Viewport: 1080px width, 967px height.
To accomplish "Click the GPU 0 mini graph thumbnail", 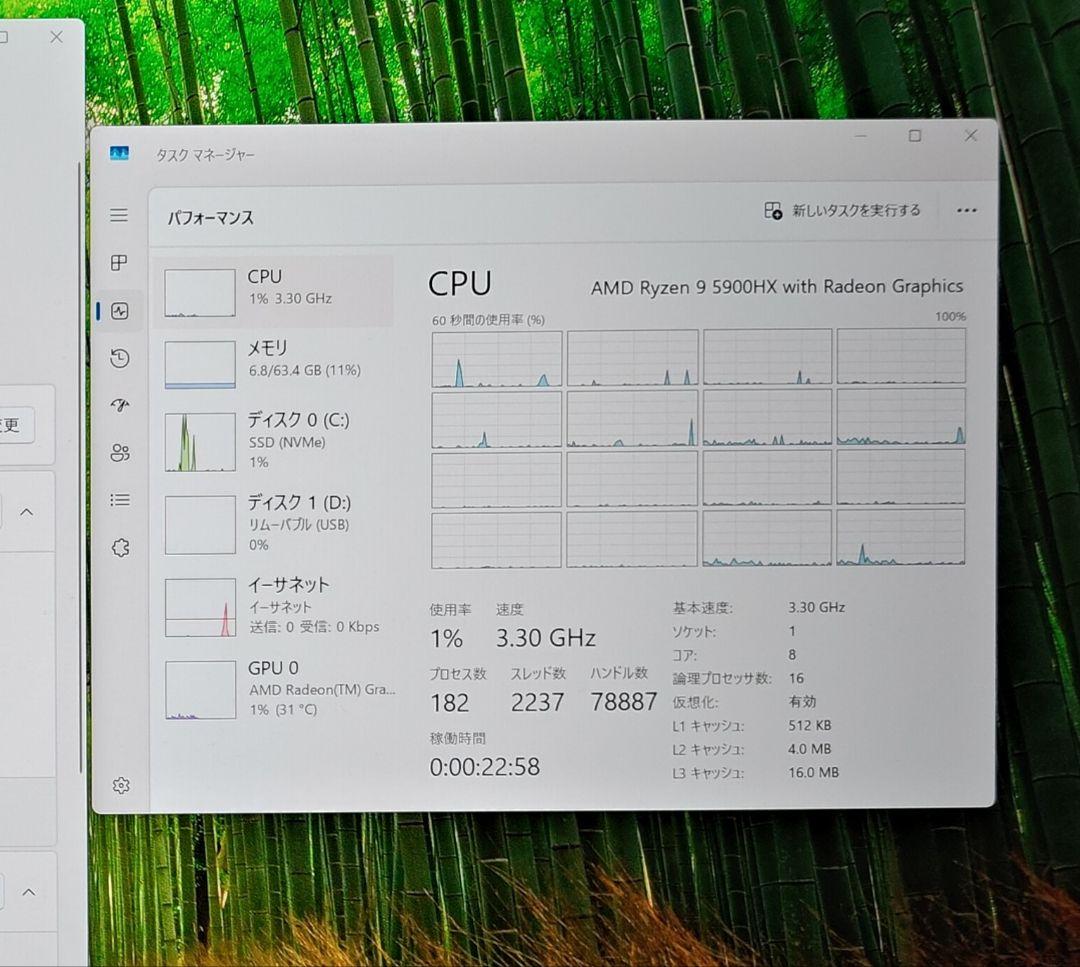I will coord(200,689).
